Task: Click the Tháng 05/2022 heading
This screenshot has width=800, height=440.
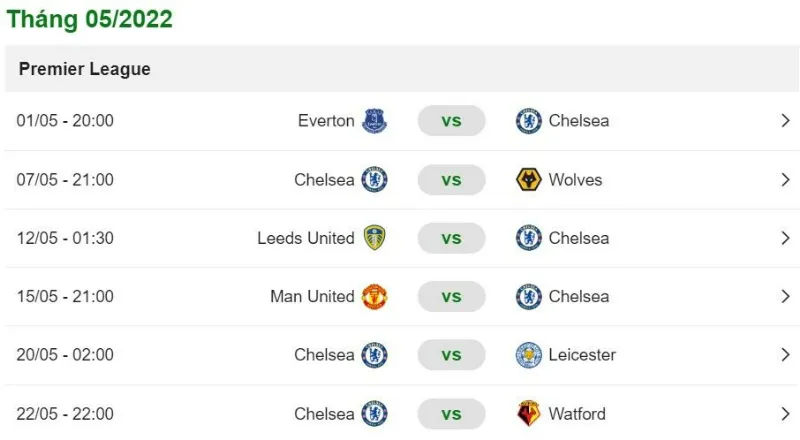Action: [90, 19]
